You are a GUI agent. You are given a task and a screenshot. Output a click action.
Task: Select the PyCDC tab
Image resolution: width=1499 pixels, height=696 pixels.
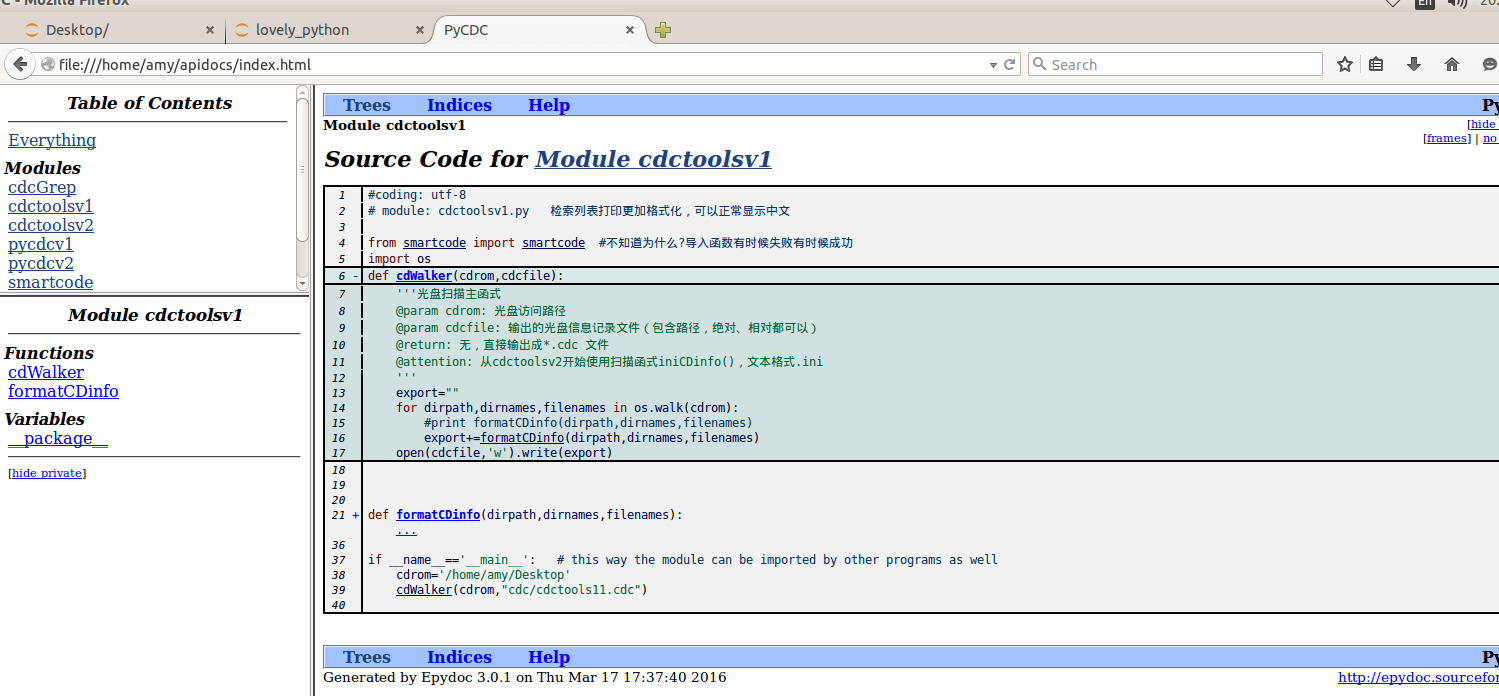pyautogui.click(x=538, y=30)
